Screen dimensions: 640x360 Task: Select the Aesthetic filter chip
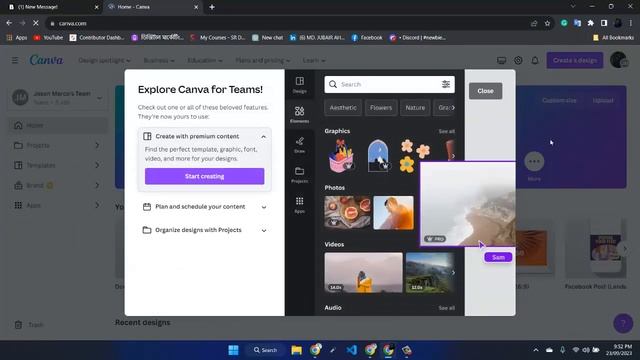[x=343, y=108]
